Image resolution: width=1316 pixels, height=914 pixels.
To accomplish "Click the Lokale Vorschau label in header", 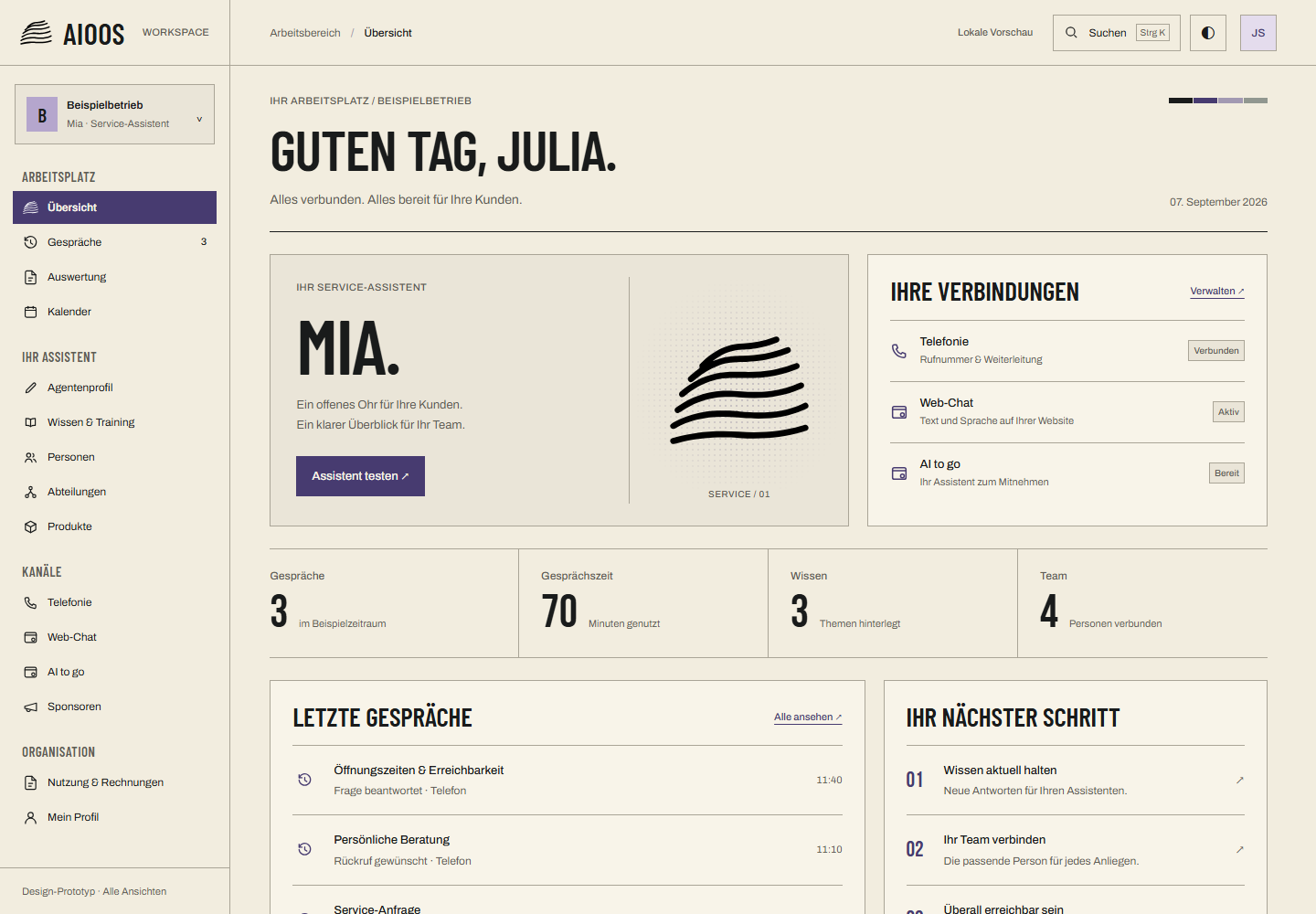I will [995, 33].
